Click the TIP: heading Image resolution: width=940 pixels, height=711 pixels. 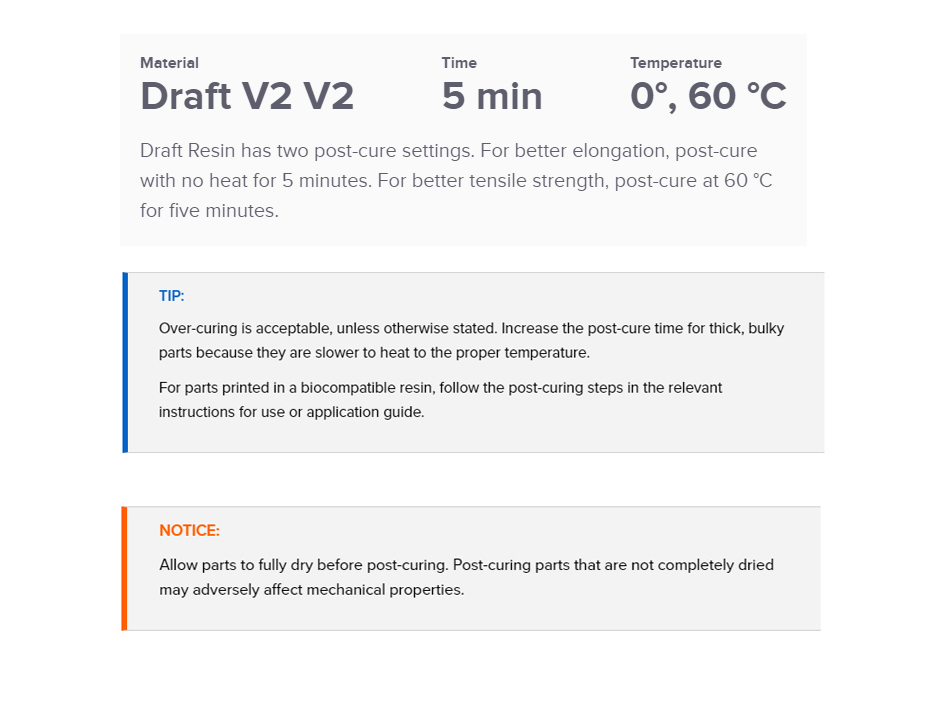pyautogui.click(x=171, y=296)
